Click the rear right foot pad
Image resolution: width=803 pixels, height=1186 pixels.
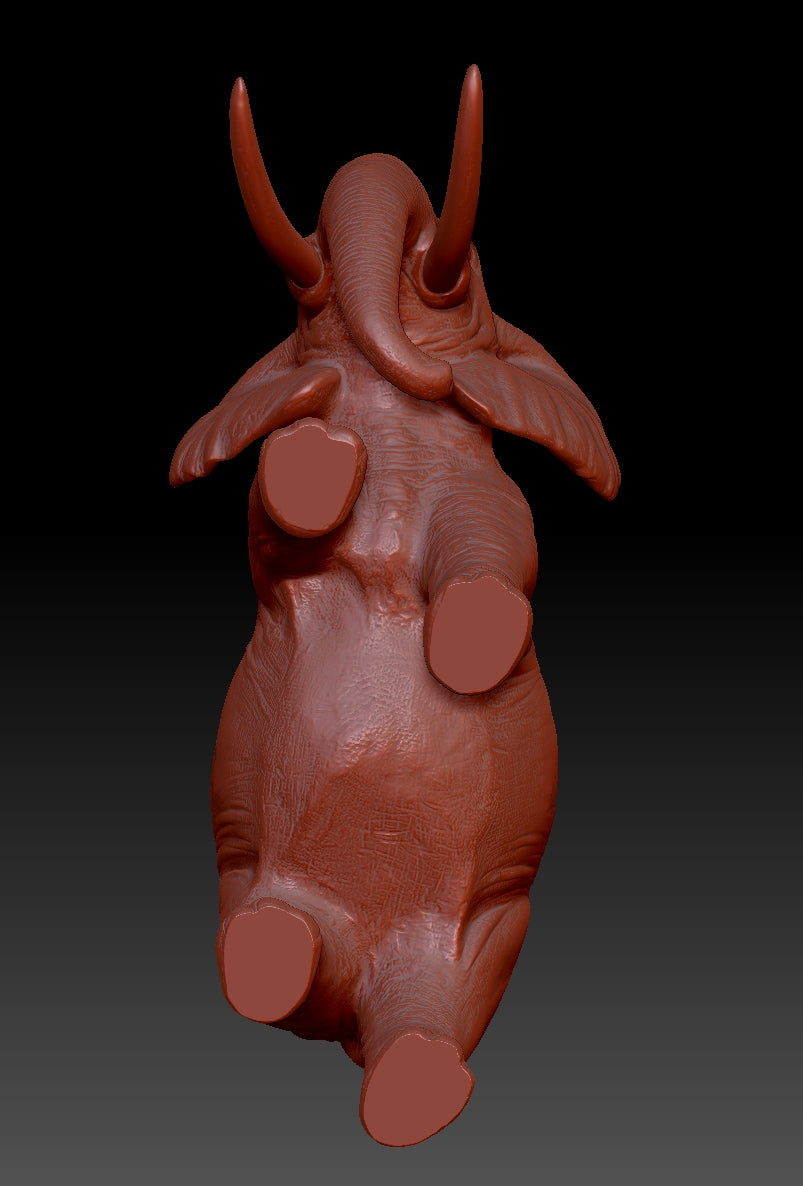click(415, 1090)
